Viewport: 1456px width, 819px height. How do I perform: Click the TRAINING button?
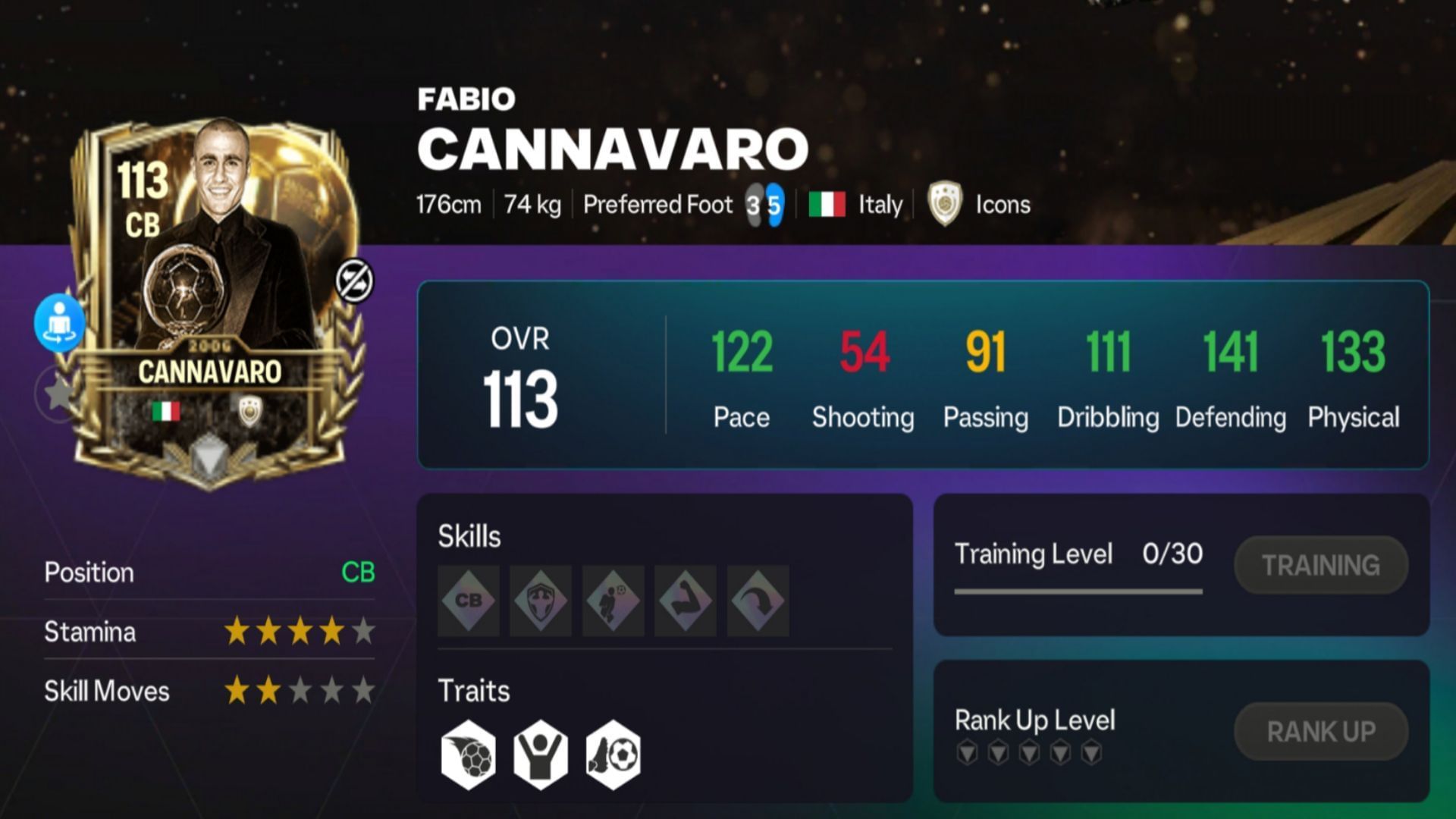coord(1321,565)
